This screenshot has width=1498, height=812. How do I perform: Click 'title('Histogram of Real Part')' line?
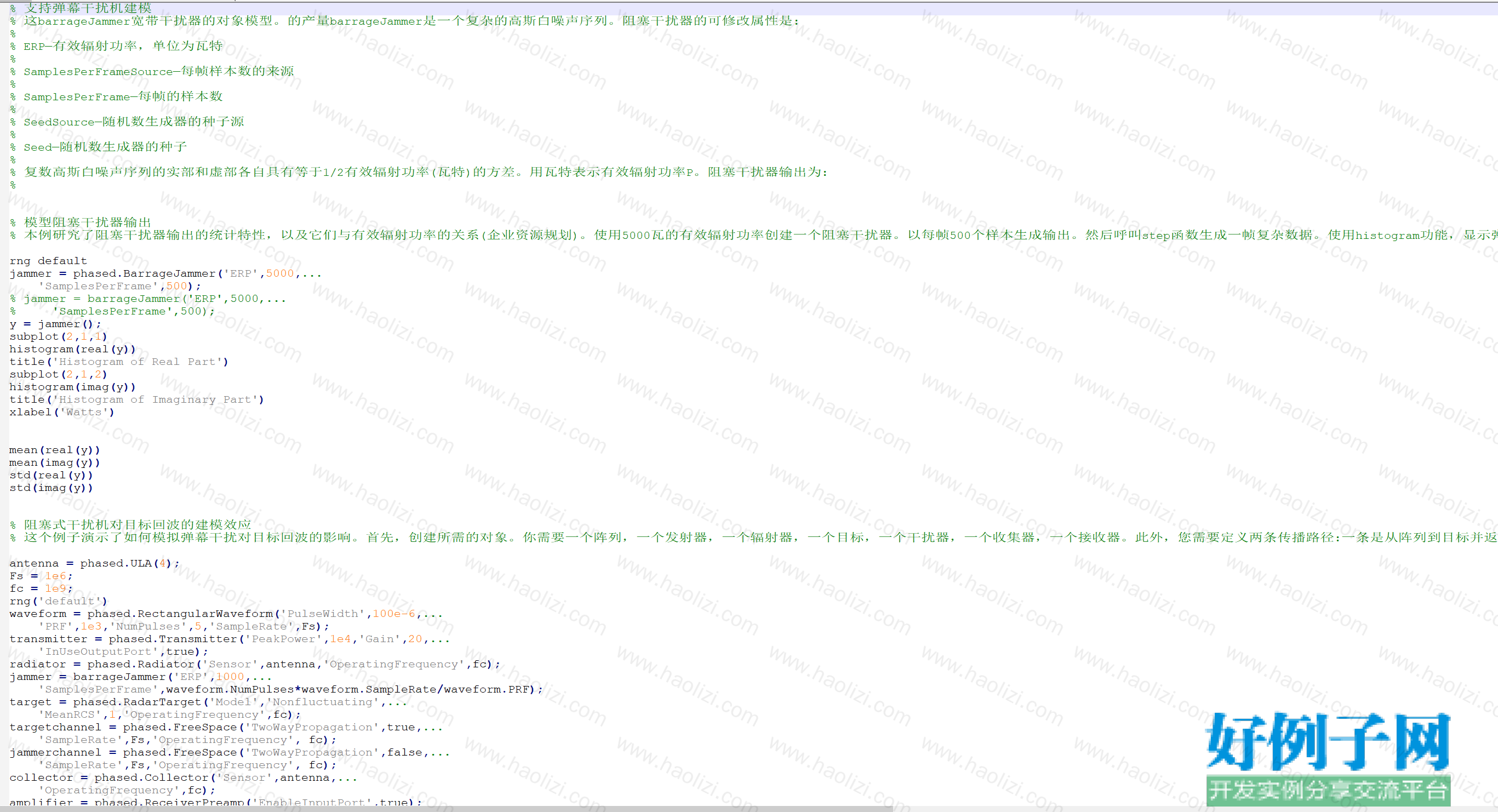tap(119, 362)
